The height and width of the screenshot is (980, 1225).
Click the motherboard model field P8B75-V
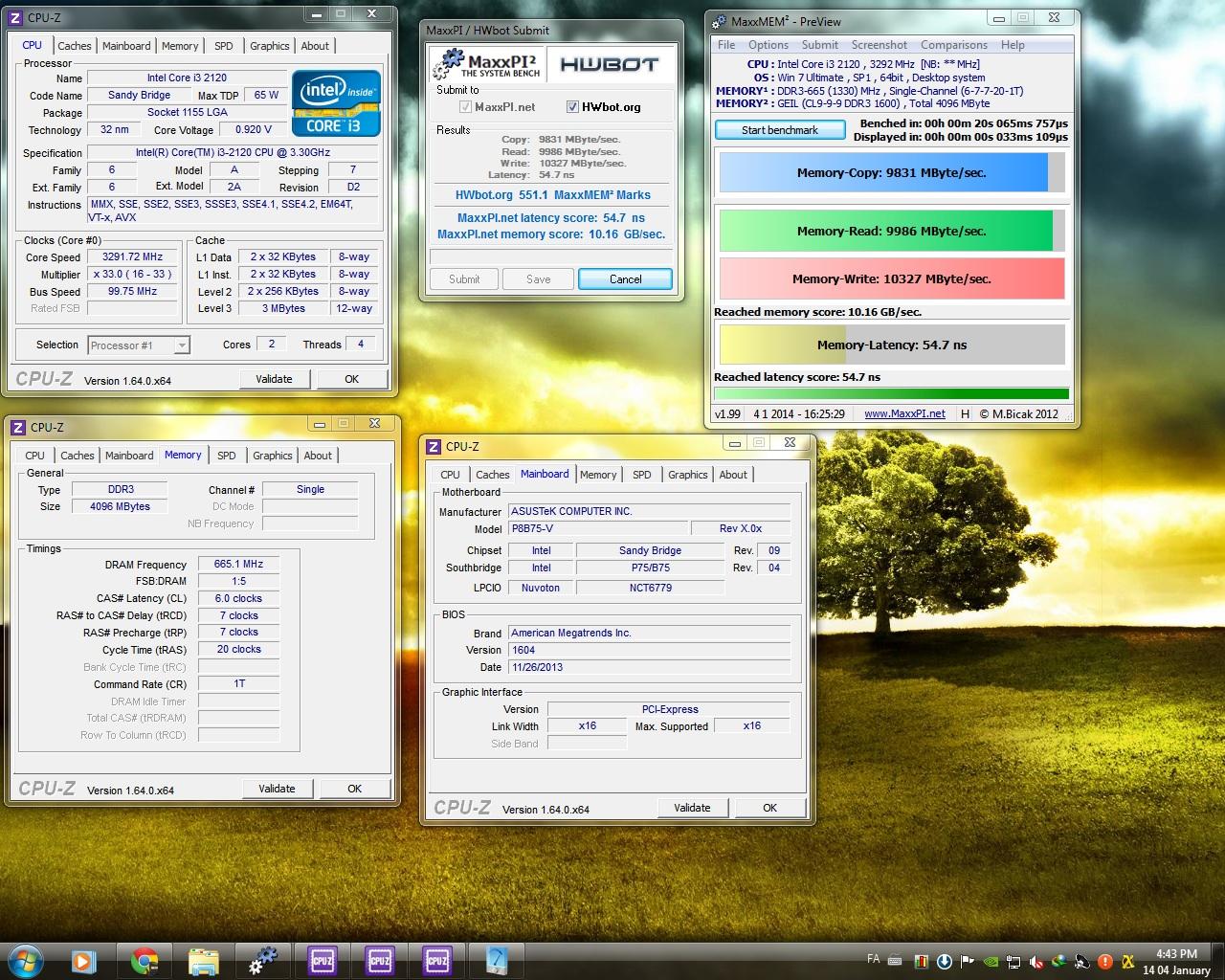coord(598,528)
